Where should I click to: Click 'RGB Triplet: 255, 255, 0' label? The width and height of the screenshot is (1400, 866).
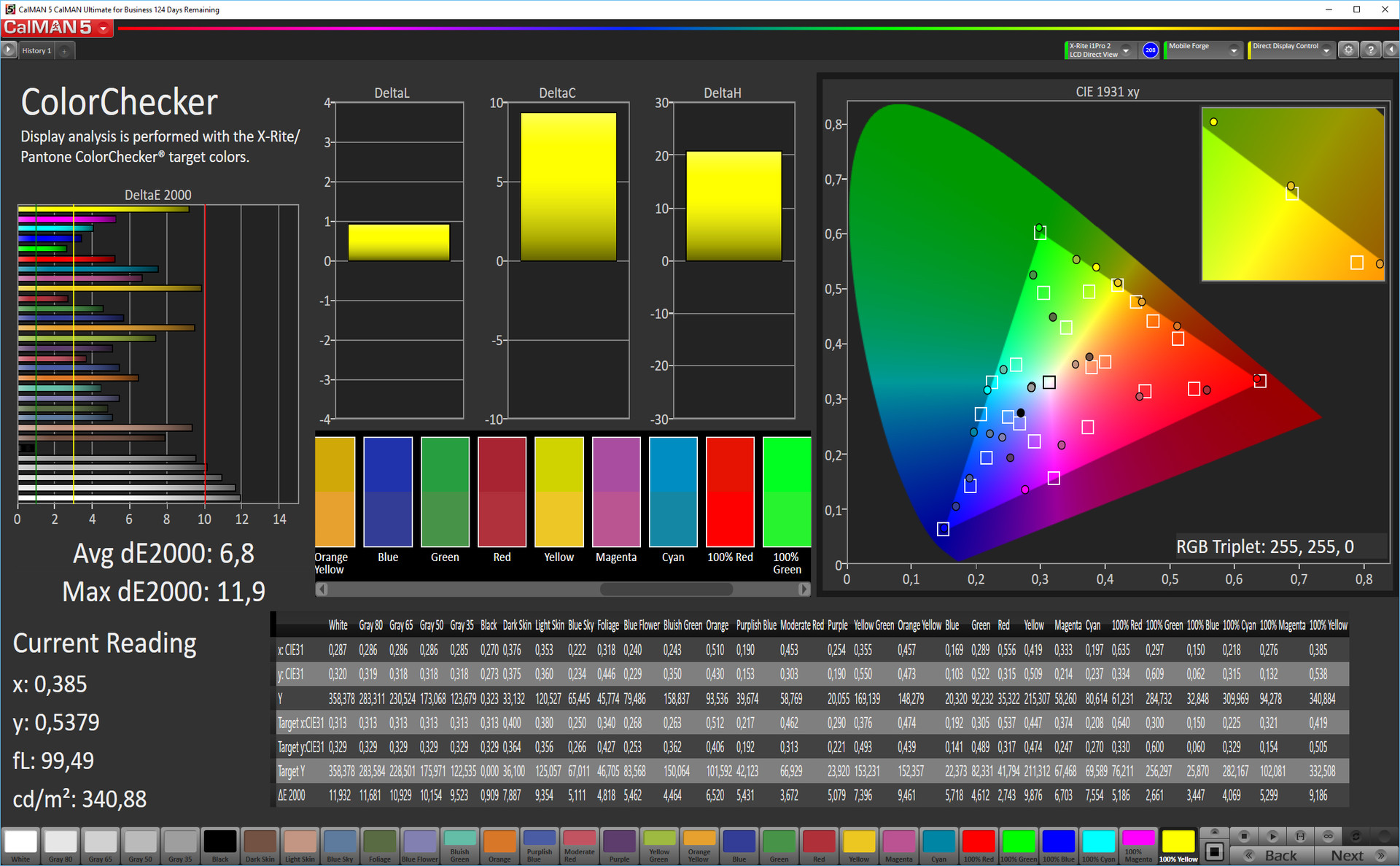pyautogui.click(x=1265, y=546)
